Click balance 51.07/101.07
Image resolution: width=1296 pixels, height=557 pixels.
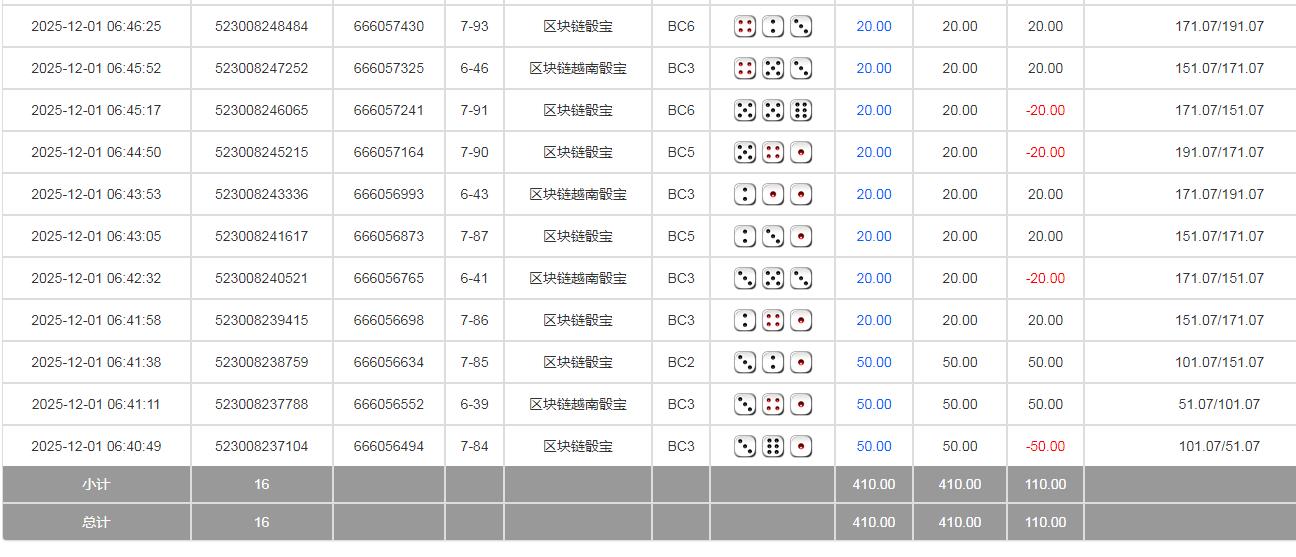click(1219, 405)
